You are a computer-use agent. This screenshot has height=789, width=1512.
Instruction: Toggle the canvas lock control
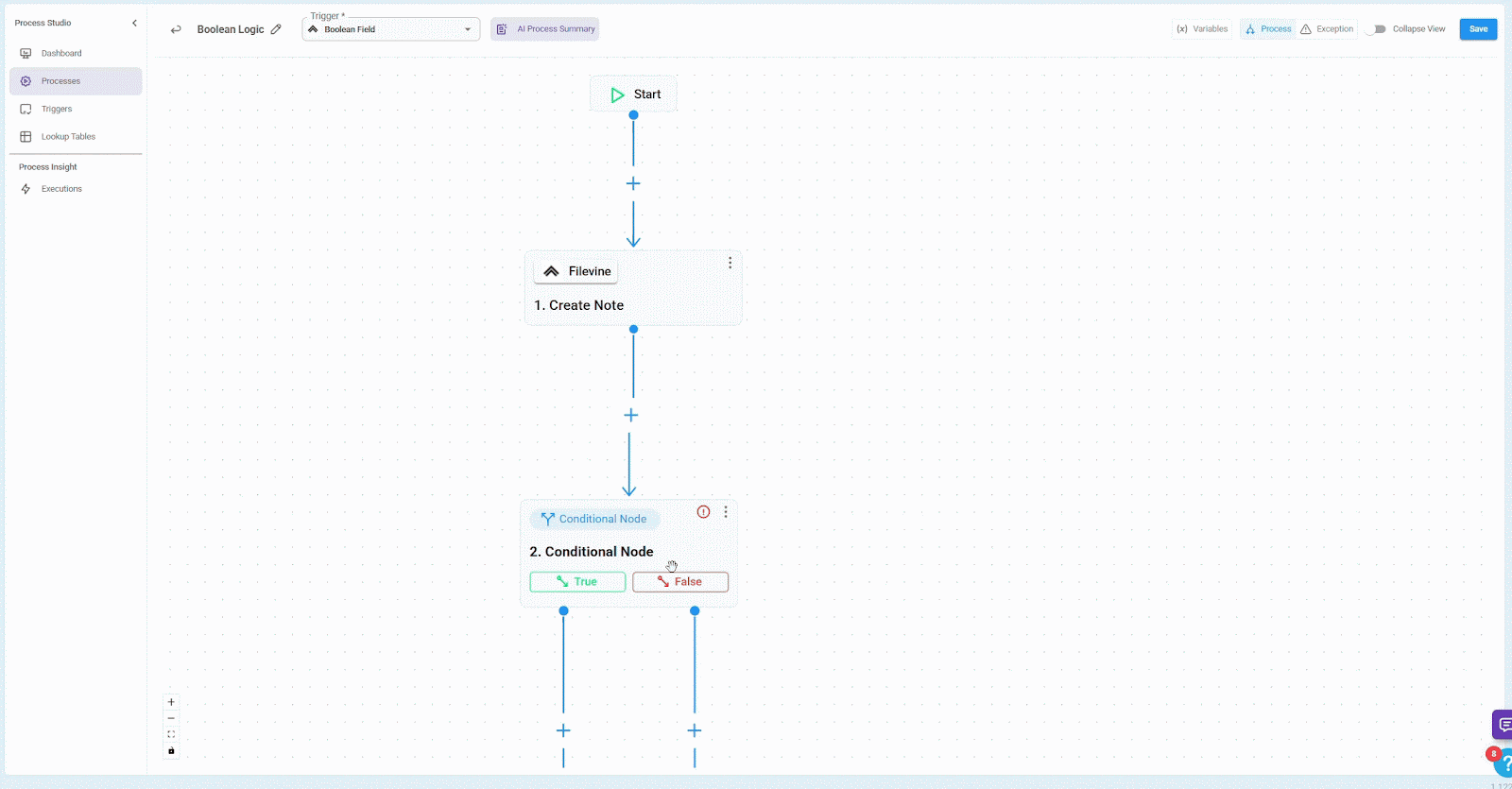[171, 751]
